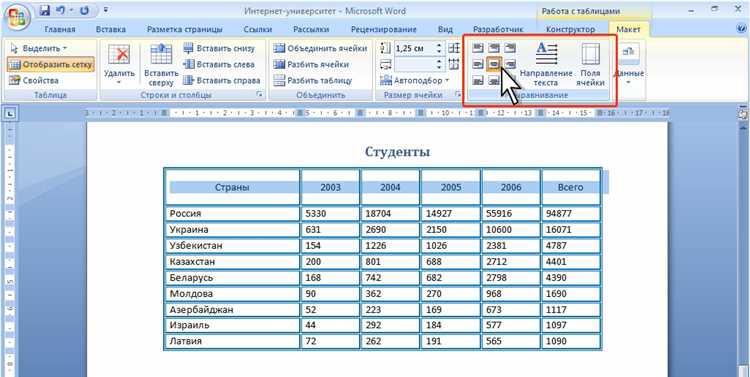The image size is (750, 377).
Task: Click the Всего header cell
Action: click(571, 187)
